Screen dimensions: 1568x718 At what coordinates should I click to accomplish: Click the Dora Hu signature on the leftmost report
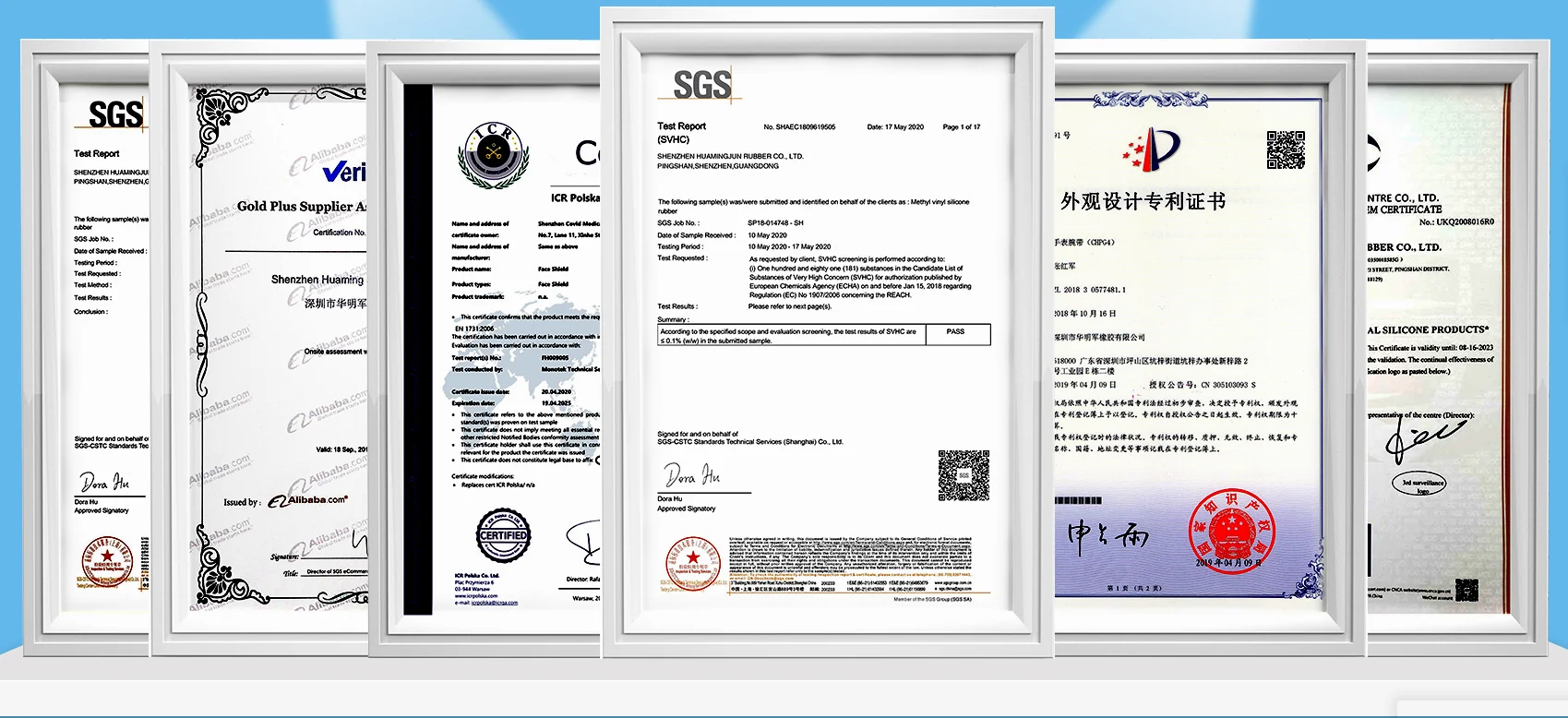pyautogui.click(x=104, y=482)
